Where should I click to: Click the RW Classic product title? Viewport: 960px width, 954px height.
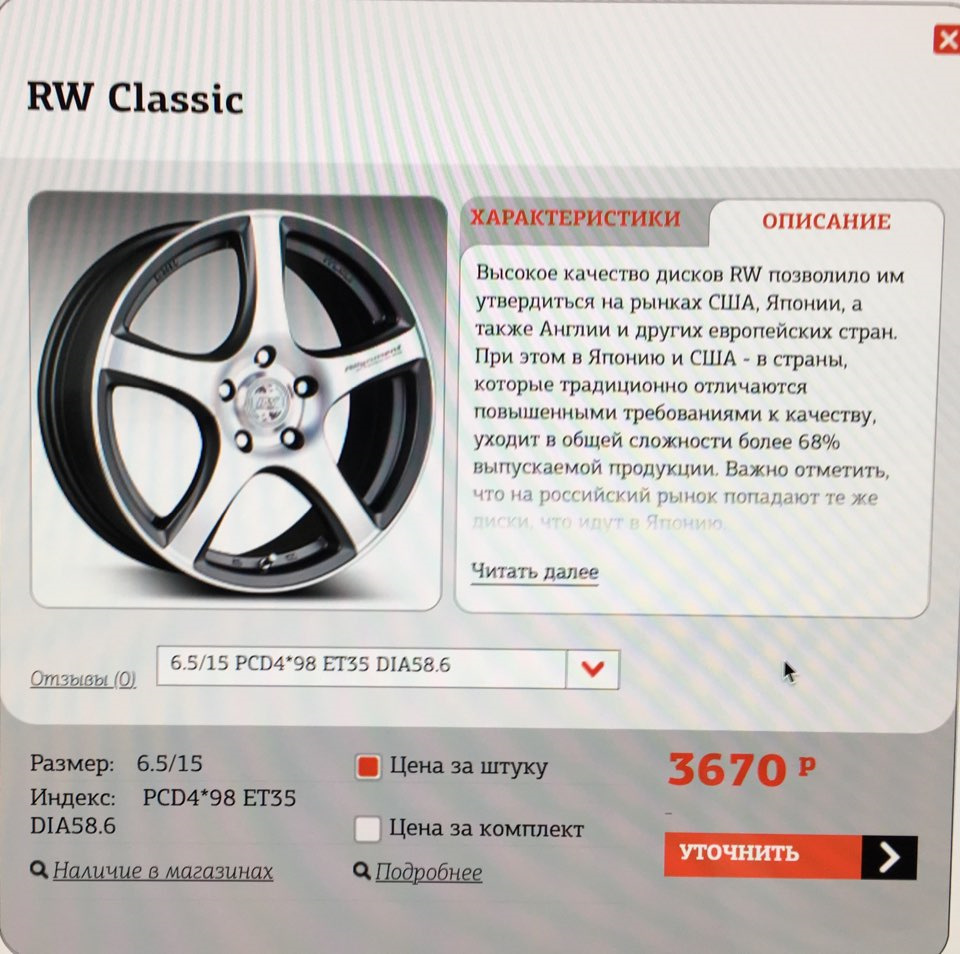(135, 97)
